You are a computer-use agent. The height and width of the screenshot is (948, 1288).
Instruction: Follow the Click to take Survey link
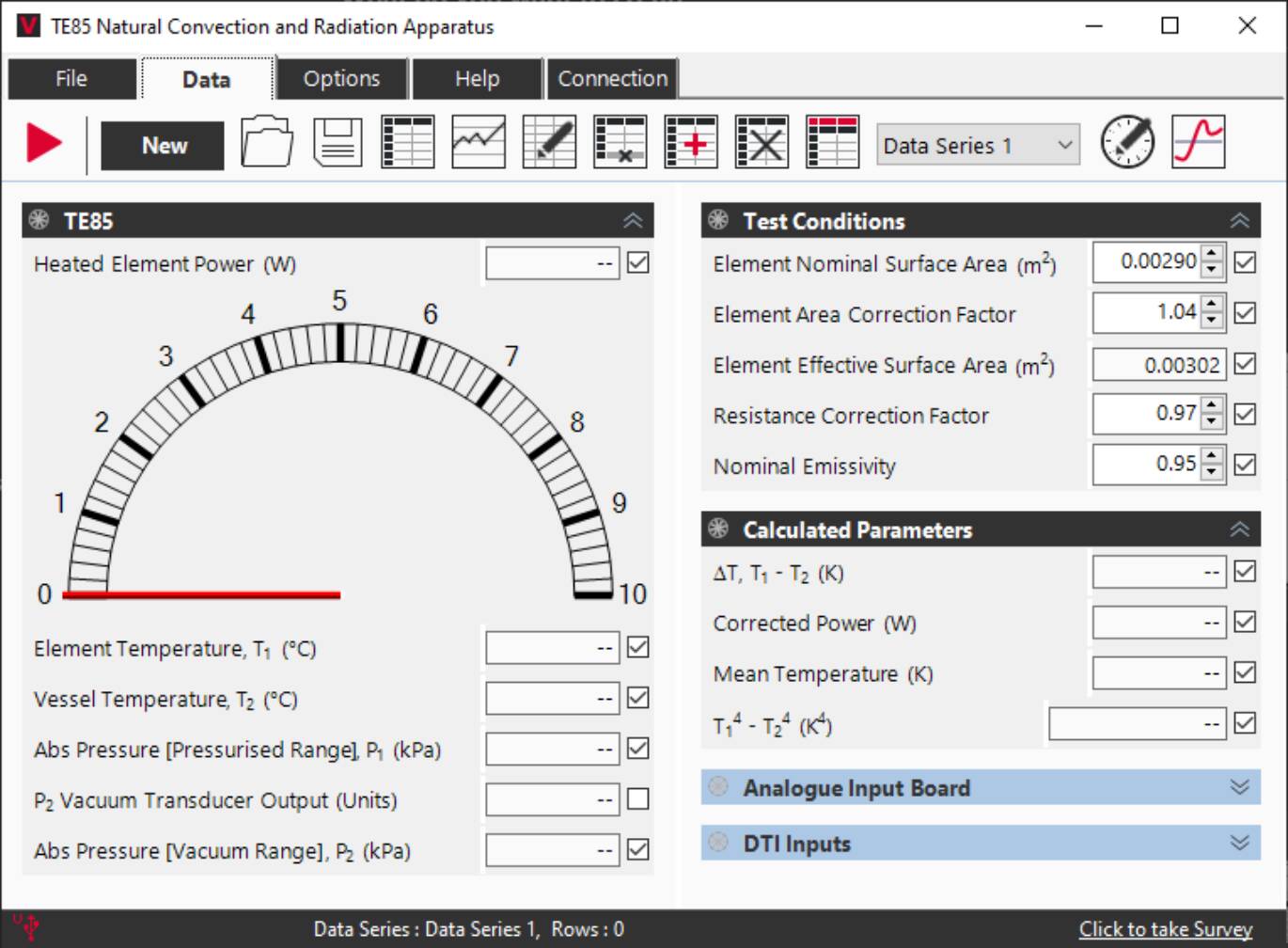click(1165, 929)
